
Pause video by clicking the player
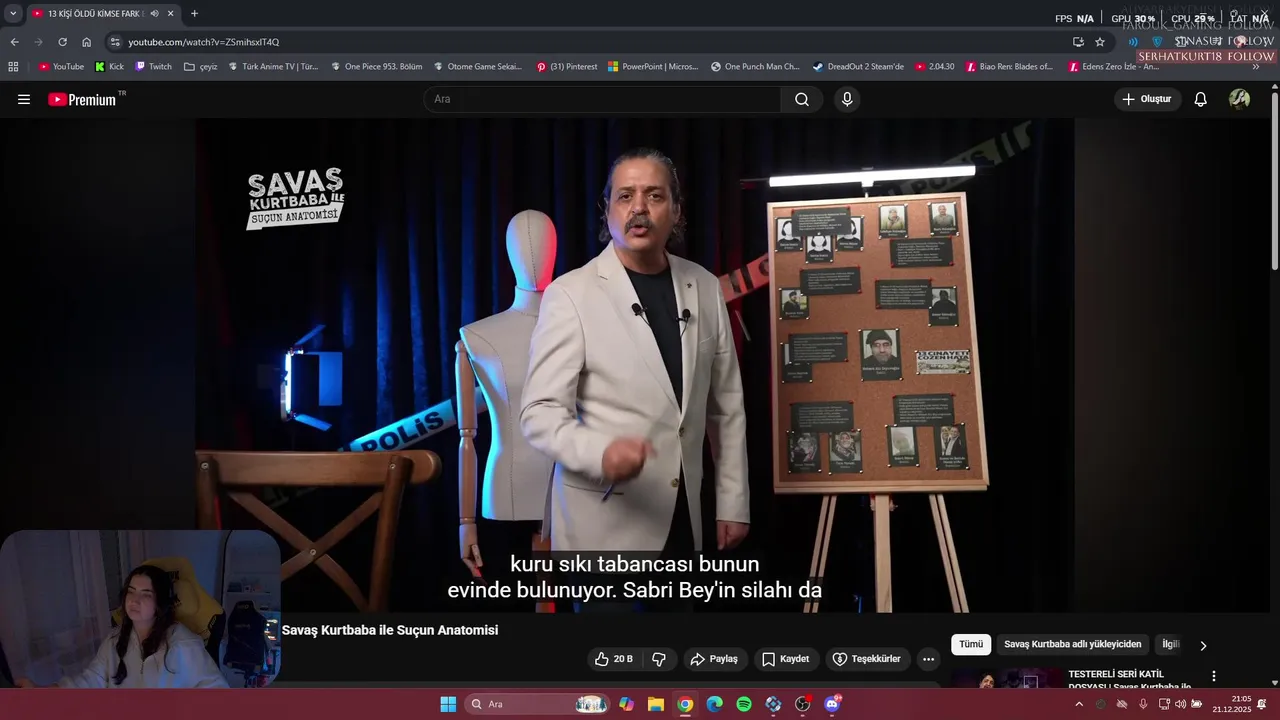[x=634, y=365]
